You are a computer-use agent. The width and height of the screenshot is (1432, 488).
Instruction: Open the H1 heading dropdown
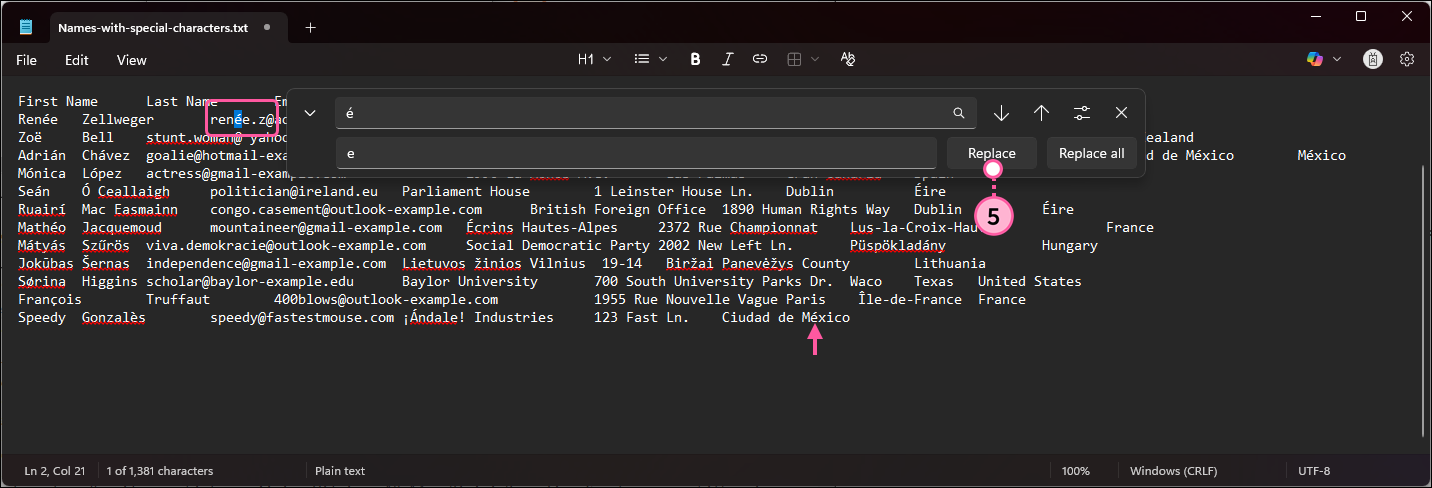pyautogui.click(x=594, y=60)
